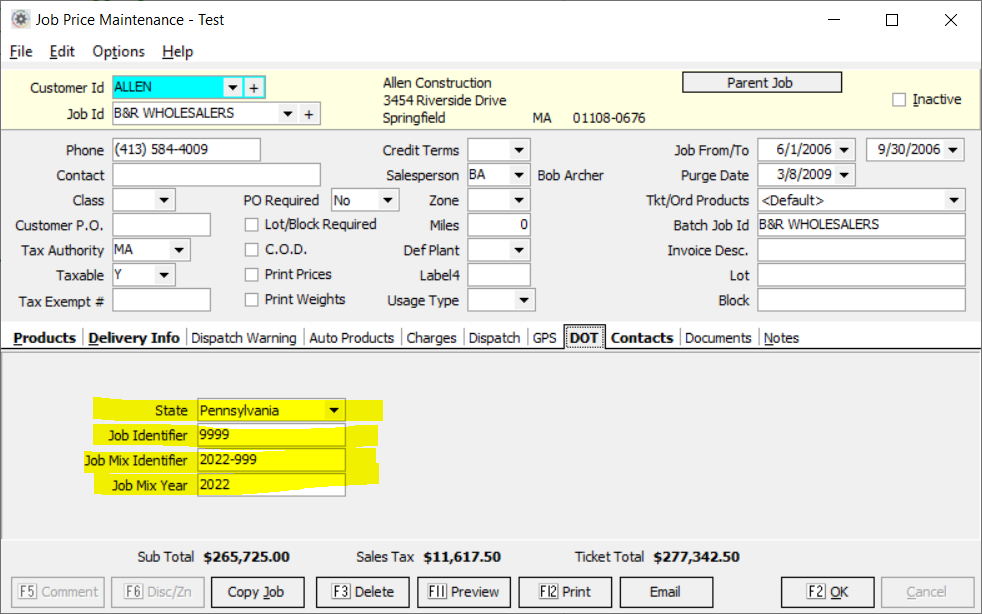
Task: Open the Dispatch Warning tab
Action: pyautogui.click(x=243, y=338)
